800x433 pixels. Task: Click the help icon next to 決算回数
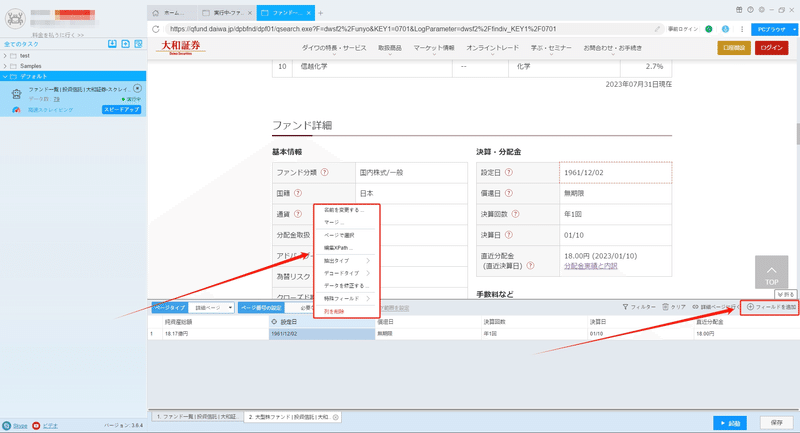[x=515, y=214]
